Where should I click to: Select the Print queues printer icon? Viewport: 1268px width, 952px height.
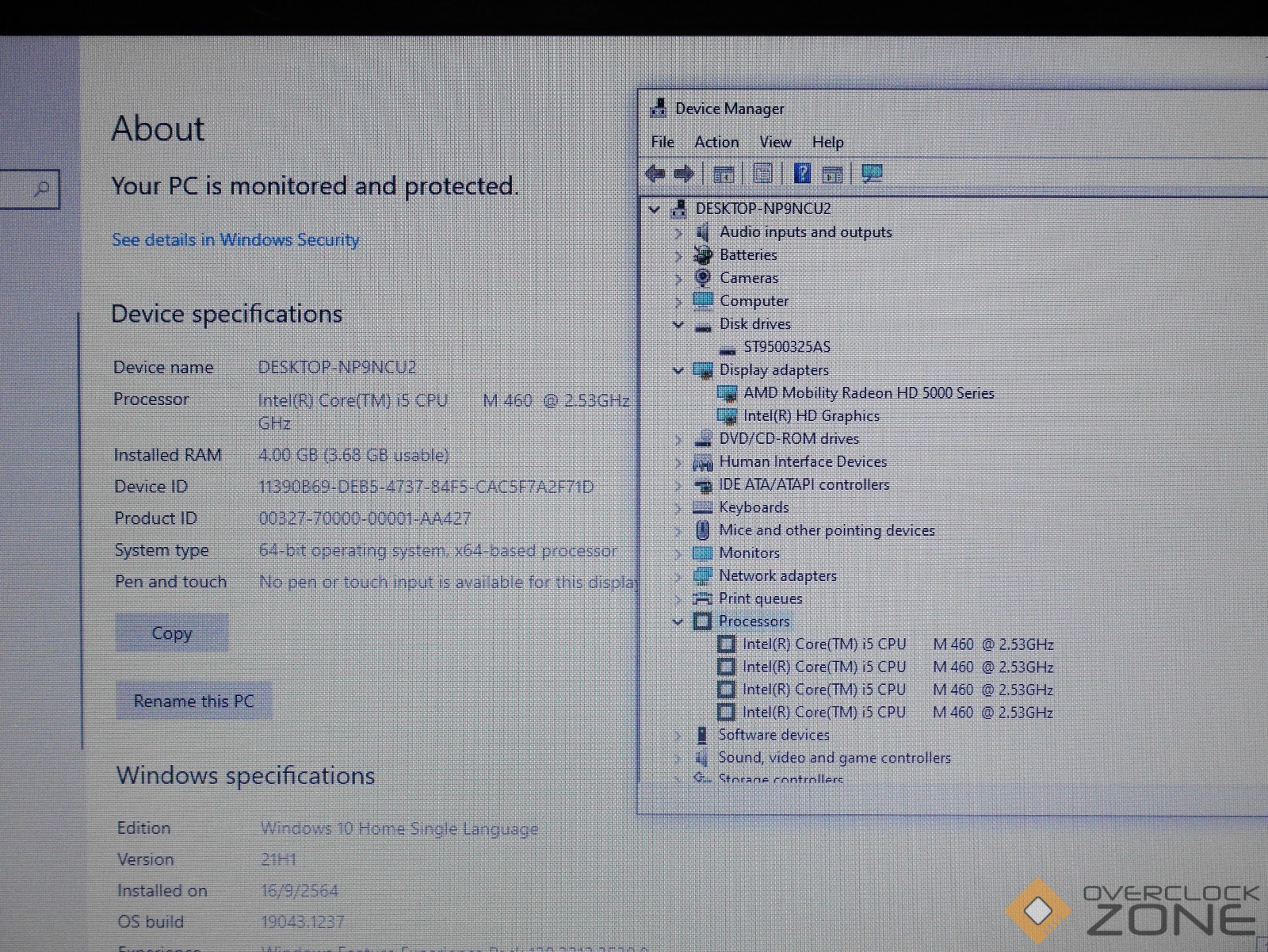point(702,598)
